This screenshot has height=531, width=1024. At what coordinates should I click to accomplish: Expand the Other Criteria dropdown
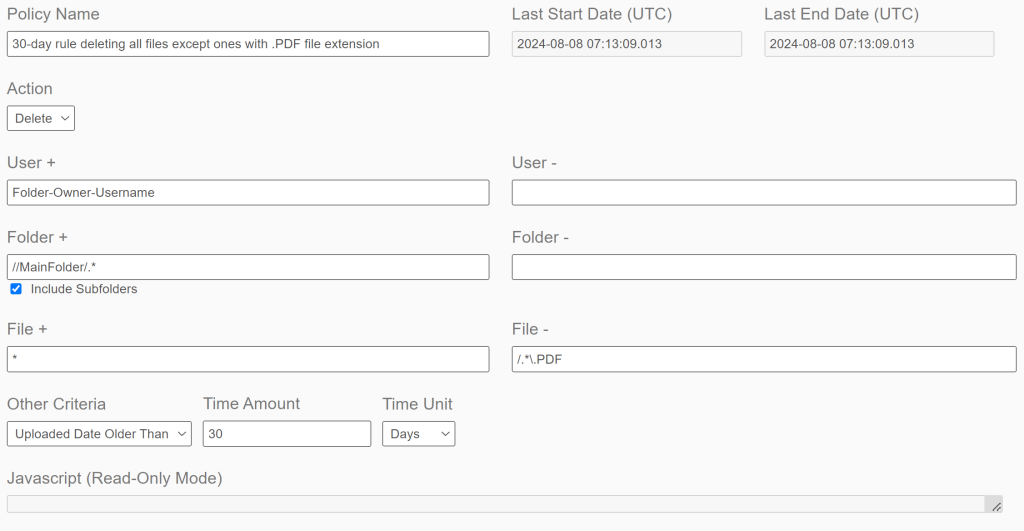pos(99,434)
